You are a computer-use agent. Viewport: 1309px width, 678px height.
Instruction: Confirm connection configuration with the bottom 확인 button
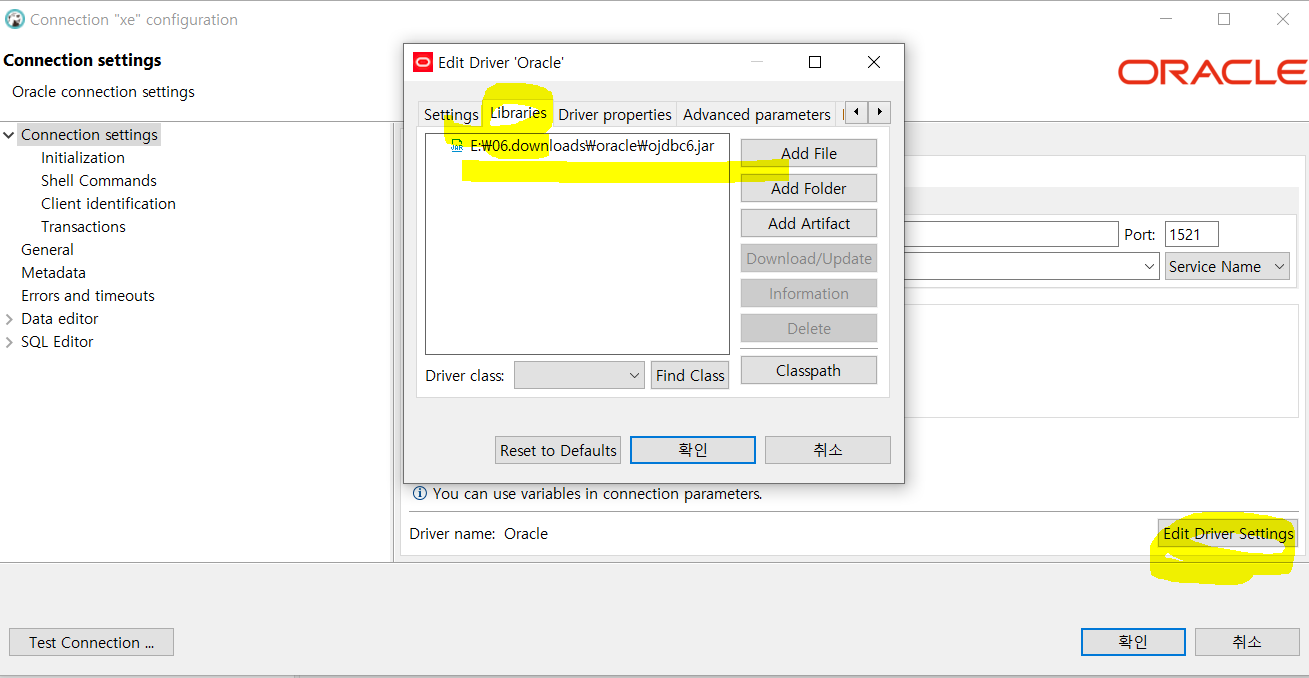tap(1133, 642)
